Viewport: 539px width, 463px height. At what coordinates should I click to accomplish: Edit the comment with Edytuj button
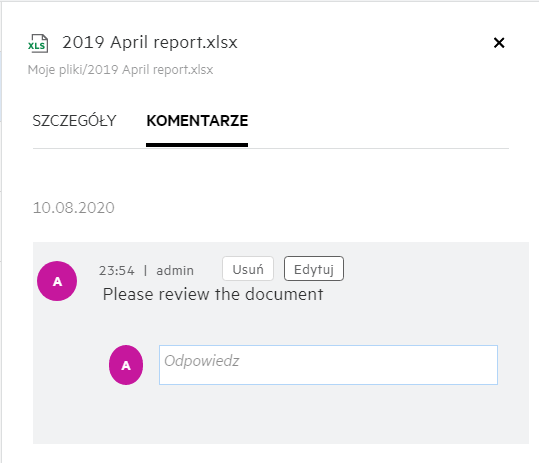(x=314, y=268)
